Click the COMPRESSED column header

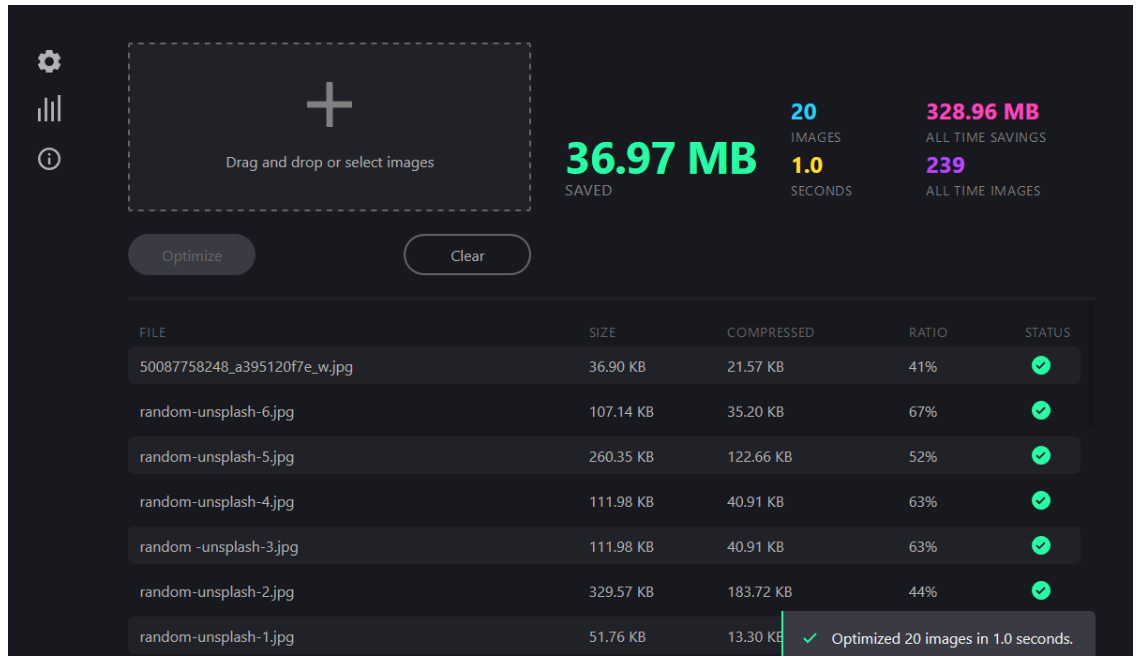pos(770,333)
